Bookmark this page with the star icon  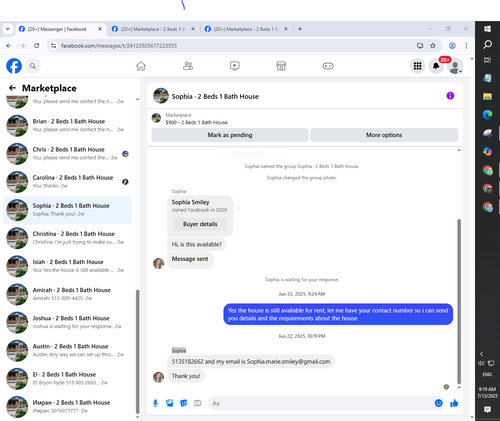pos(433,46)
